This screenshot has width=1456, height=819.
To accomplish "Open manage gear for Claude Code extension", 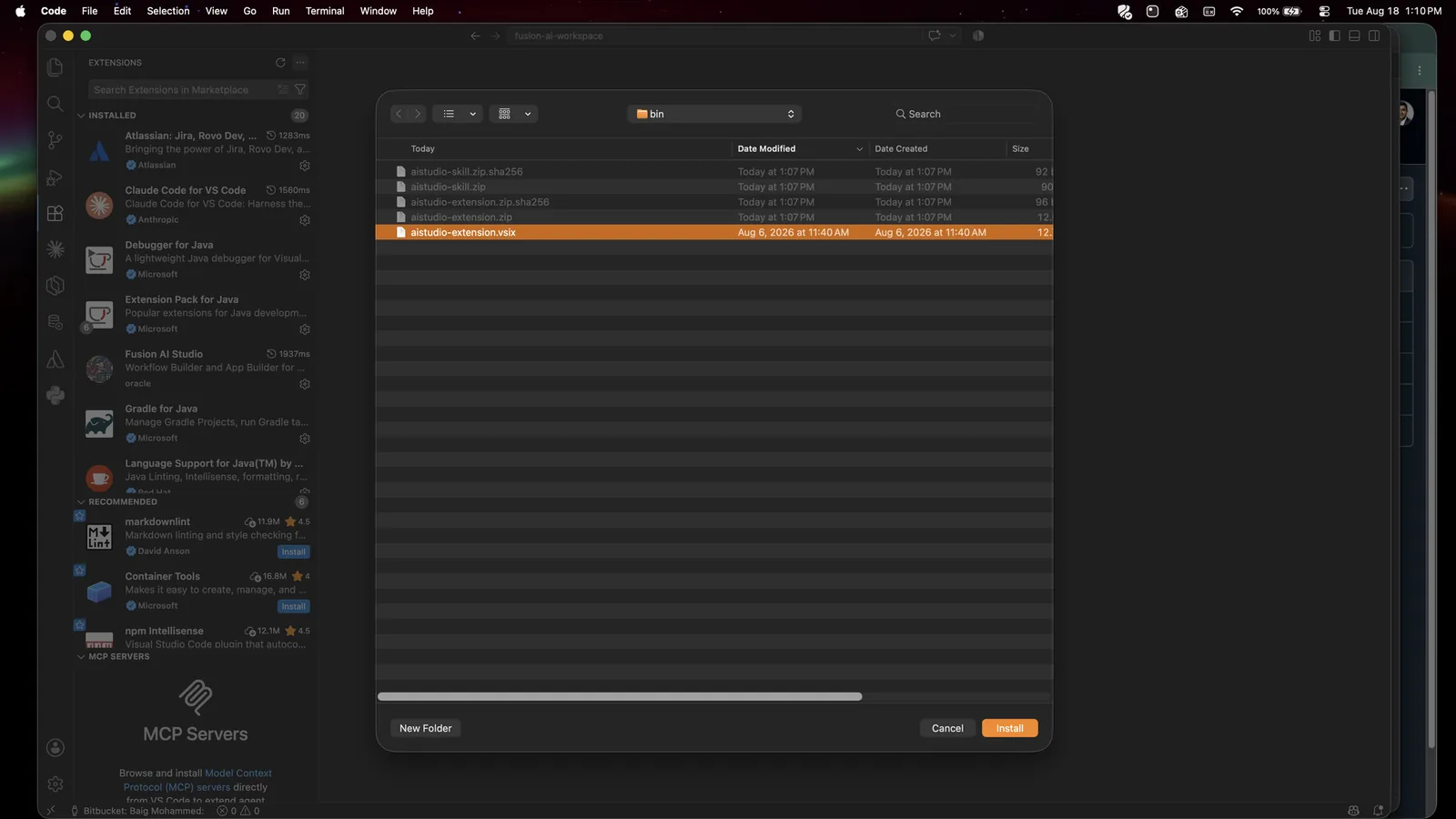I will pyautogui.click(x=305, y=220).
